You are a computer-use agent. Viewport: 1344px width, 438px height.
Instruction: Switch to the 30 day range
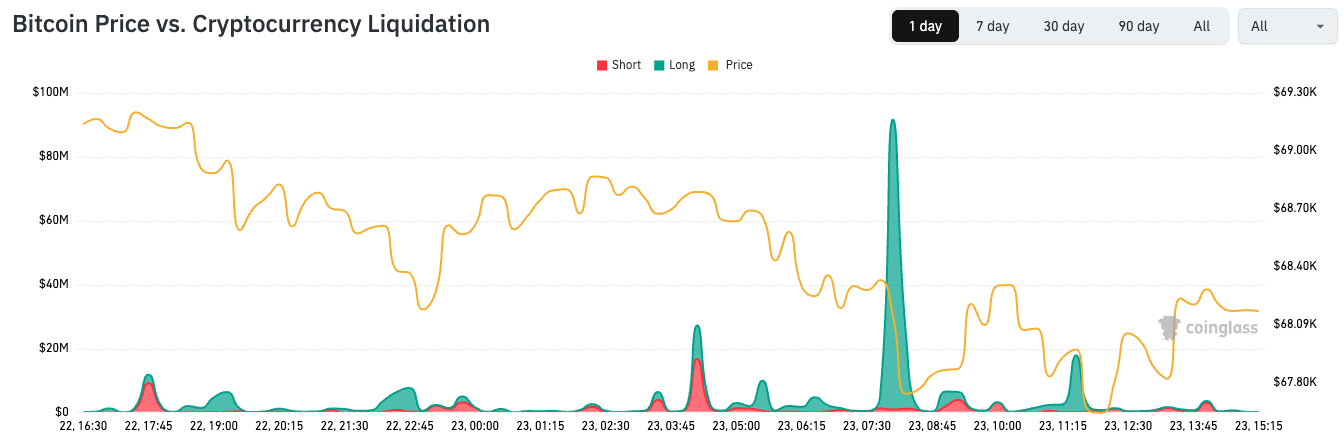coord(1064,27)
